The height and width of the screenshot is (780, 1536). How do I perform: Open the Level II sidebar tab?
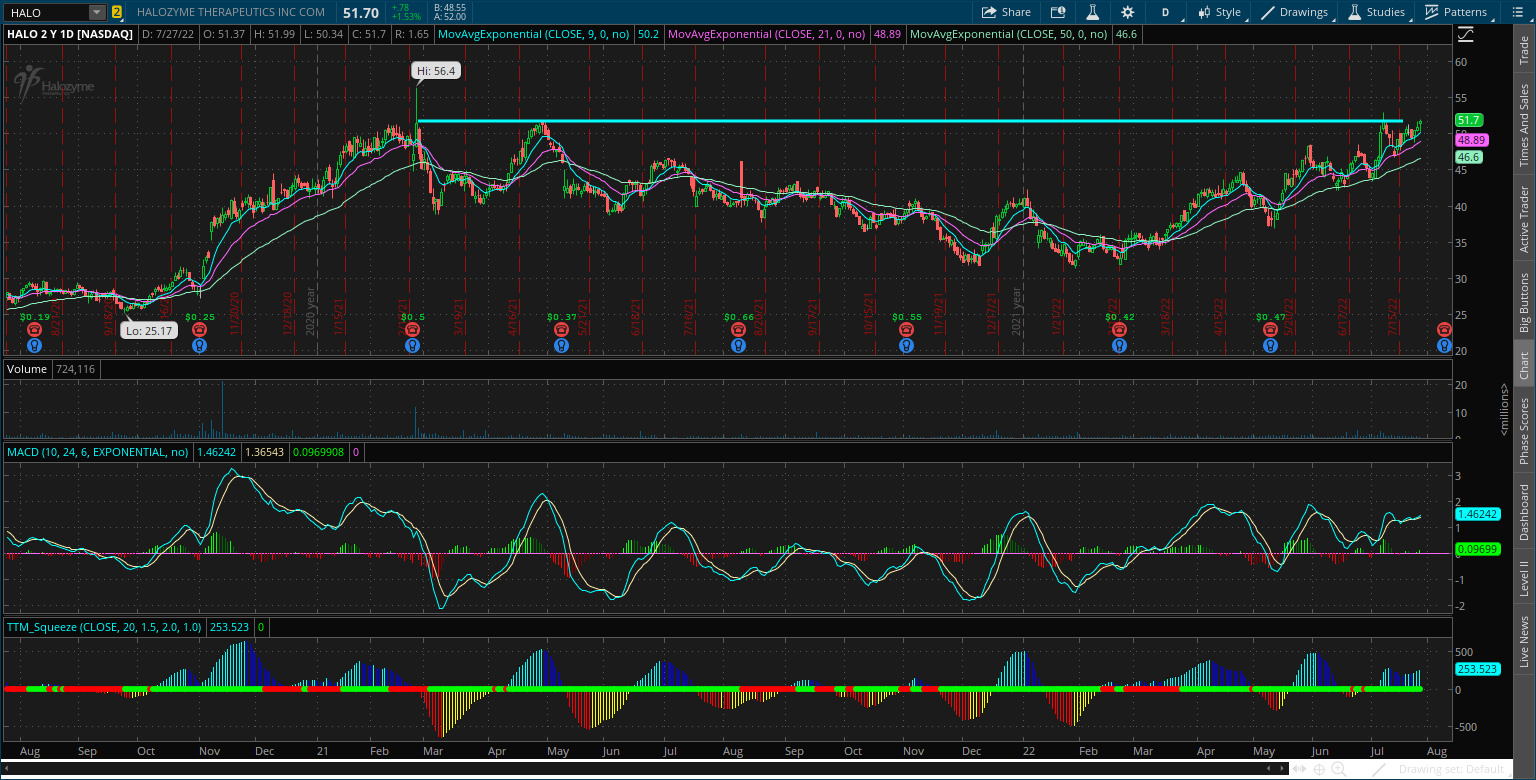coord(1524,578)
